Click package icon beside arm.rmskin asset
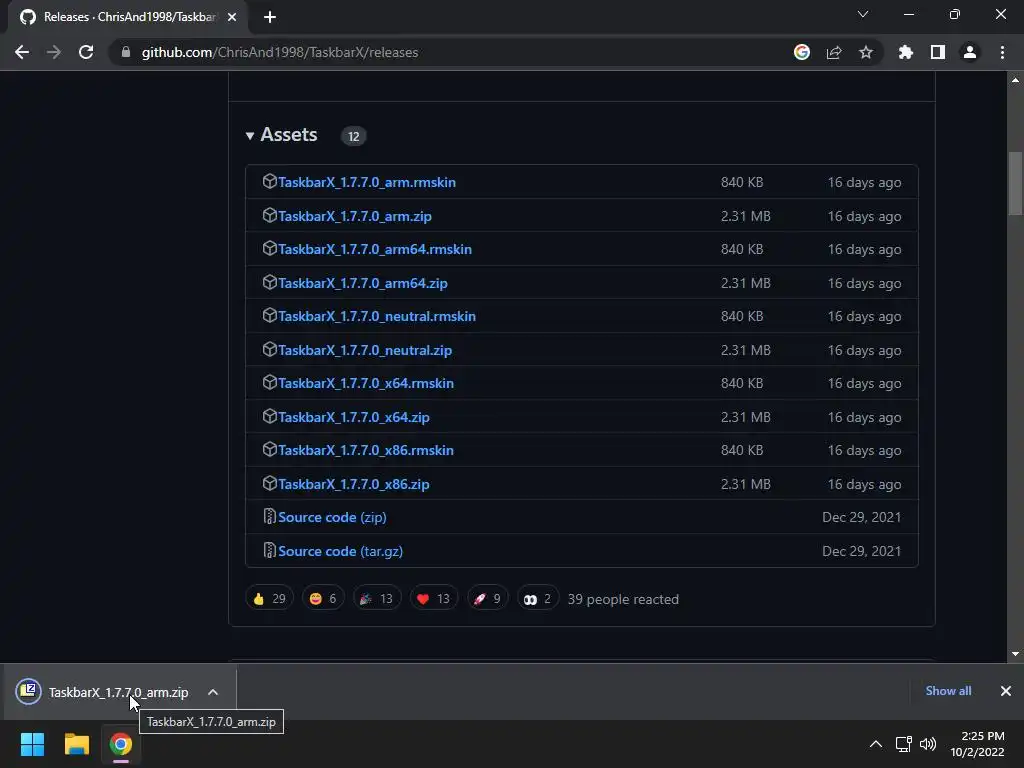 270,182
